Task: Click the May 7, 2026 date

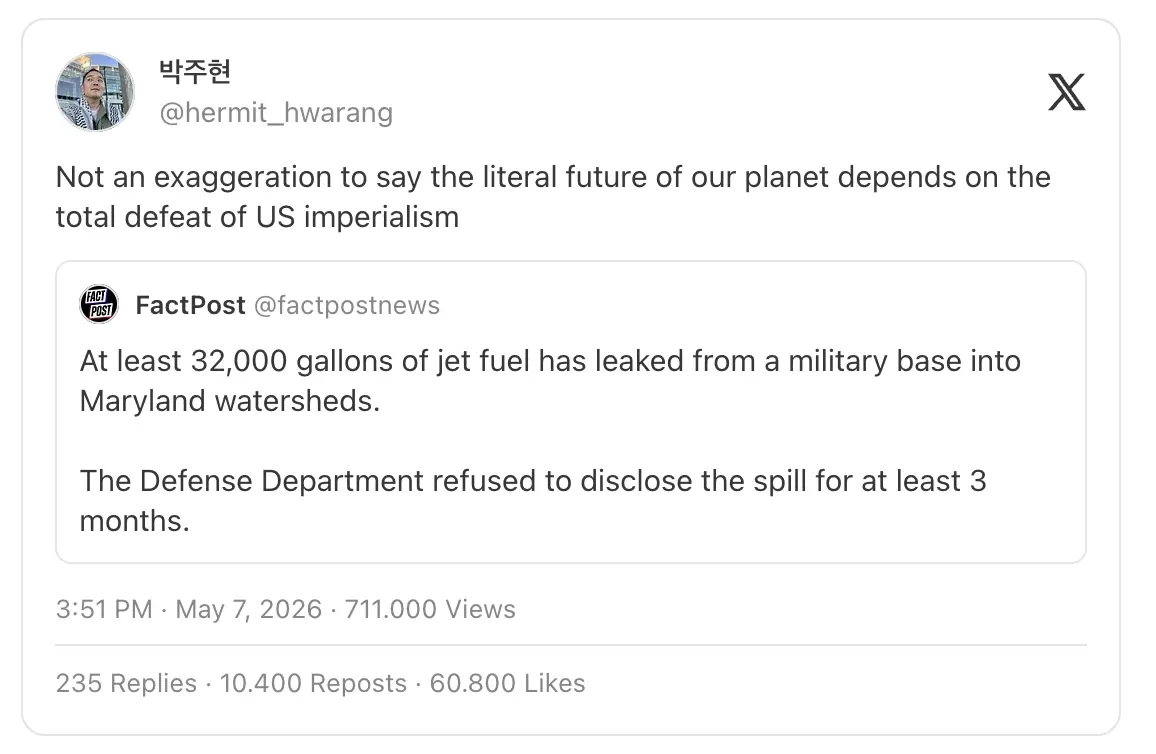Action: click(x=248, y=610)
